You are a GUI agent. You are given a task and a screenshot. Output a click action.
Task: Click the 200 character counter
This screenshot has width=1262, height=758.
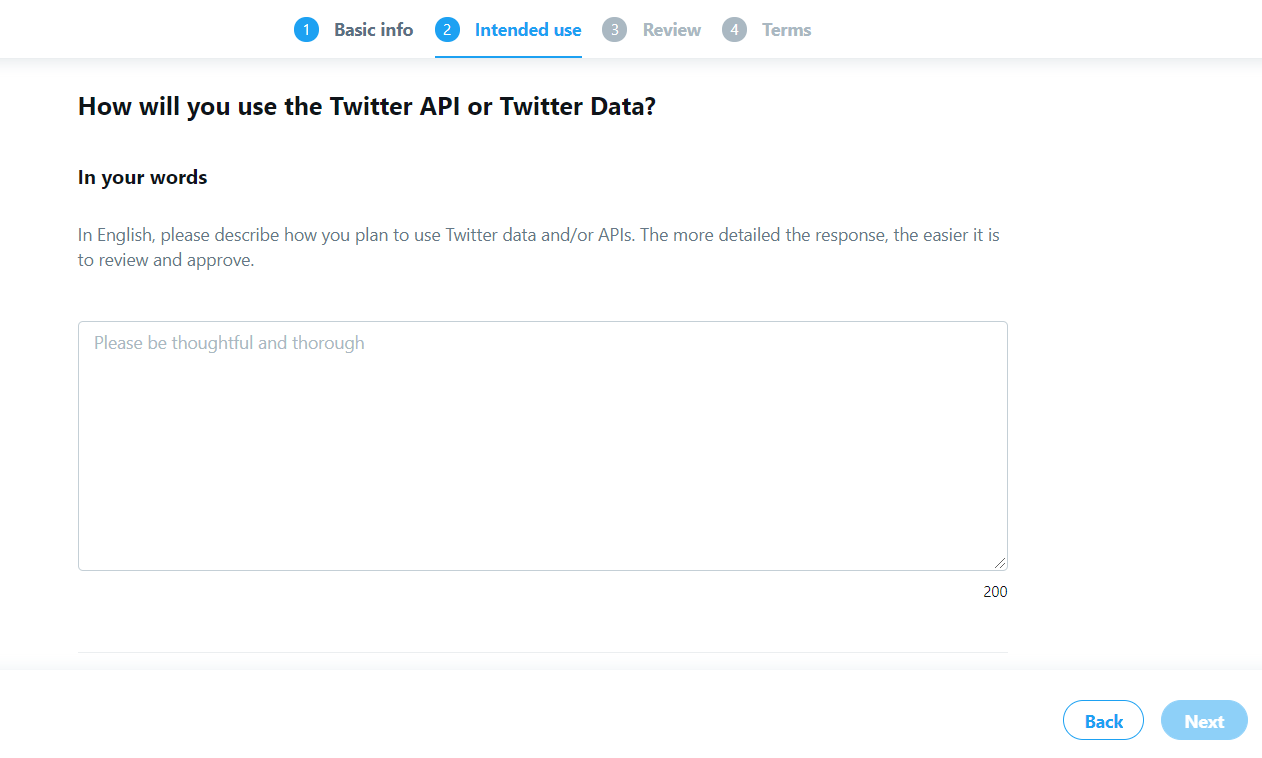pos(996,591)
